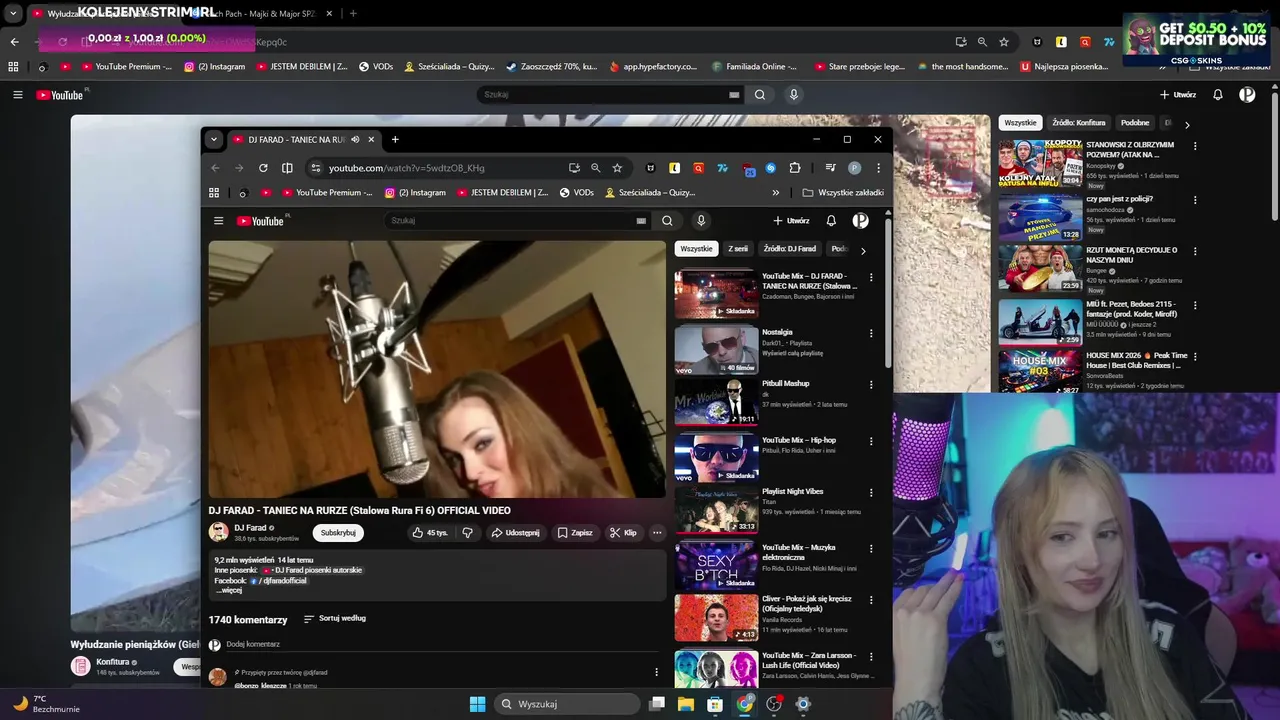Open a new tab in front Chrome window
This screenshot has height=720, width=1280.
(x=395, y=140)
